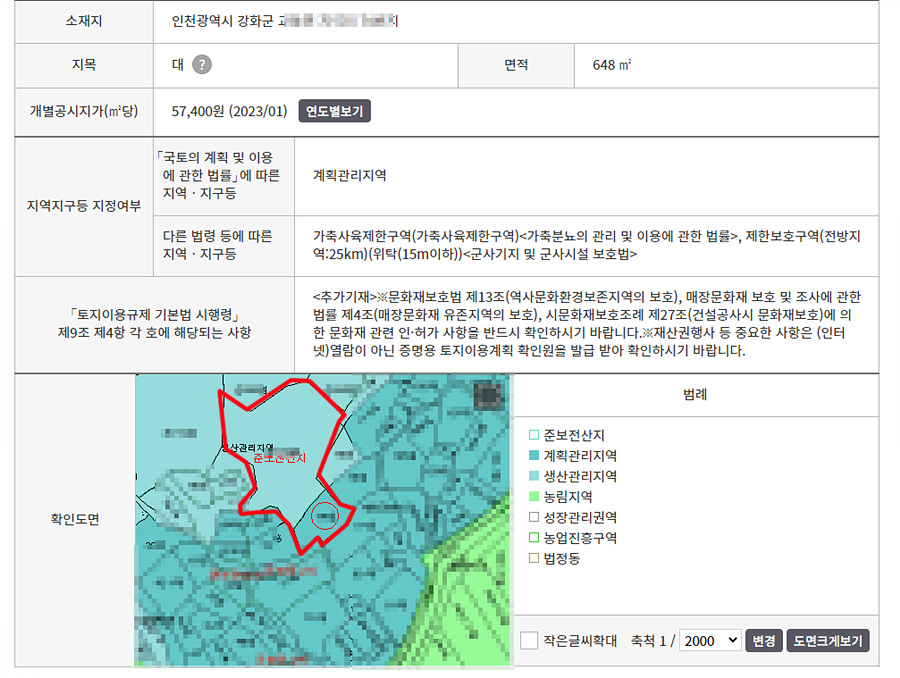This screenshot has width=900, height=678.
Task: Click the help question mark beside 지목
Action: click(x=202, y=65)
